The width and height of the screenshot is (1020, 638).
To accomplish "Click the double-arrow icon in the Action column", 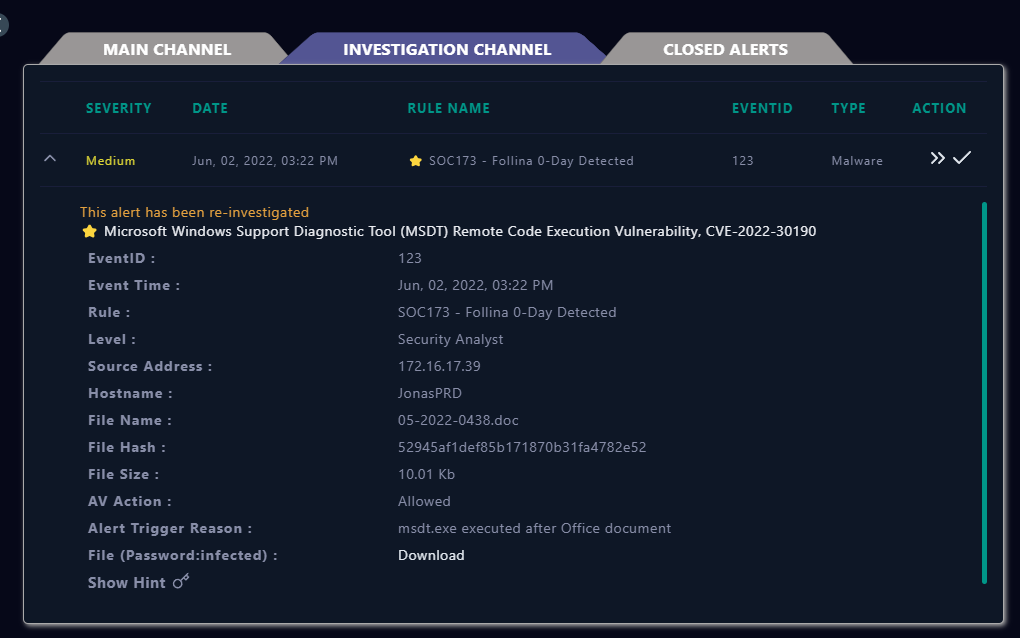I will [x=937, y=158].
